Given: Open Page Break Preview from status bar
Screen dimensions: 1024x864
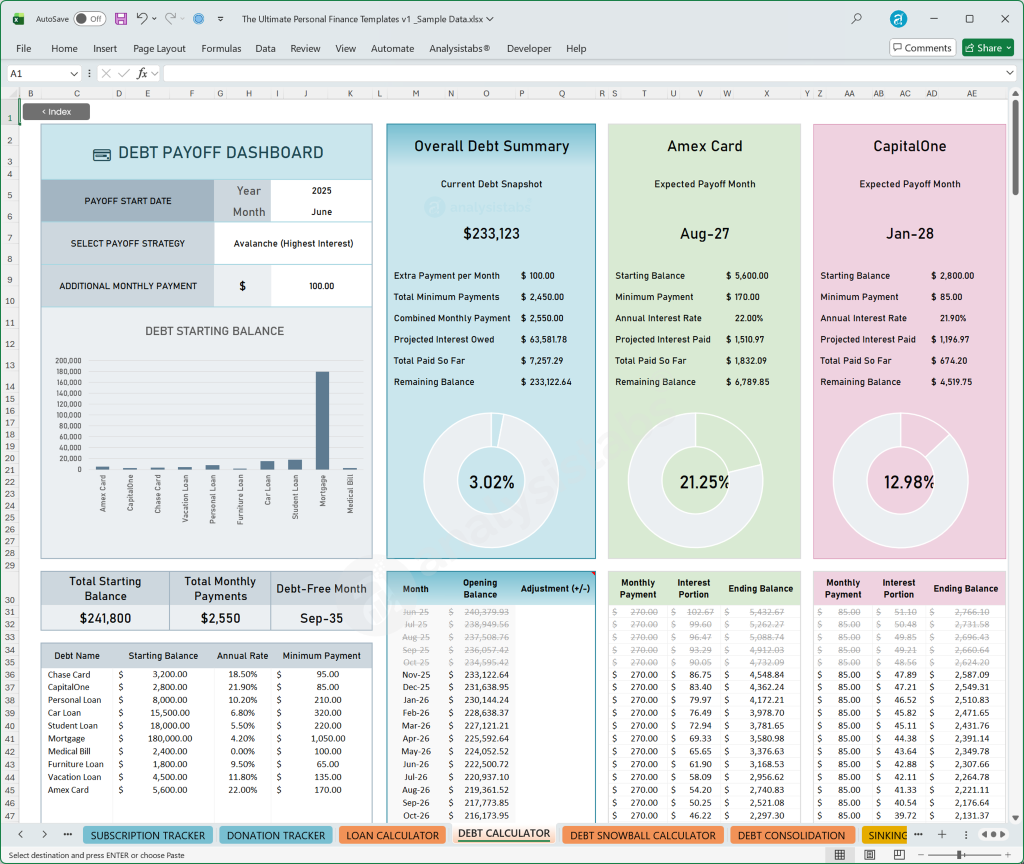Looking at the screenshot, I should pos(900,854).
